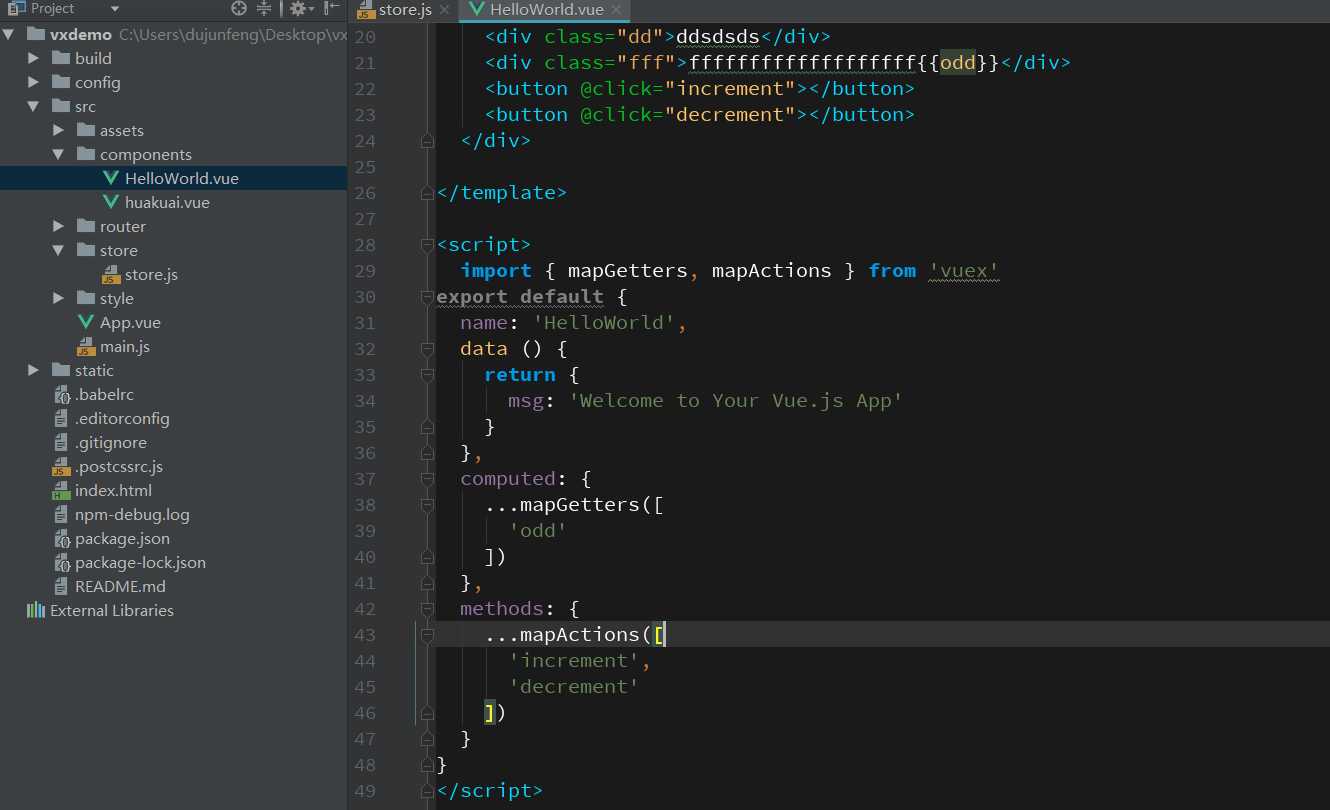Fold the script tag at line 28
Viewport: 1330px width, 810px height.
pos(427,244)
